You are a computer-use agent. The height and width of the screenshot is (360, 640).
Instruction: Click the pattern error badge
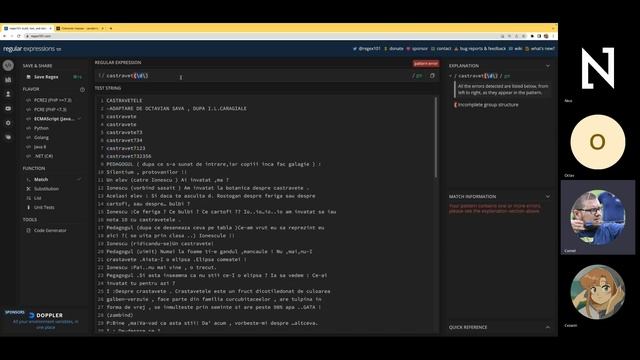coord(426,63)
